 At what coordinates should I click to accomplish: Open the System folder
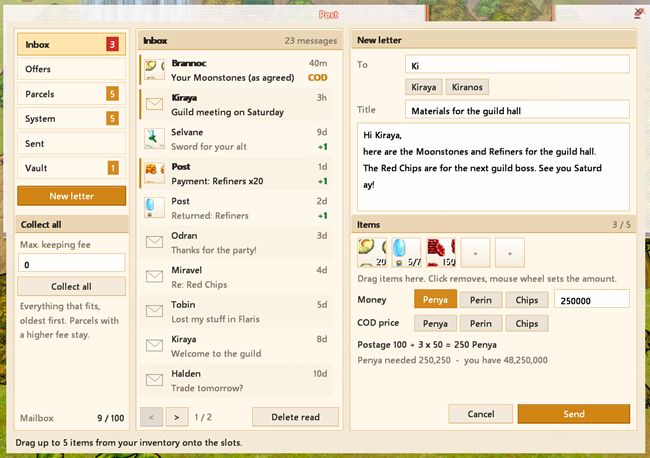(71, 119)
